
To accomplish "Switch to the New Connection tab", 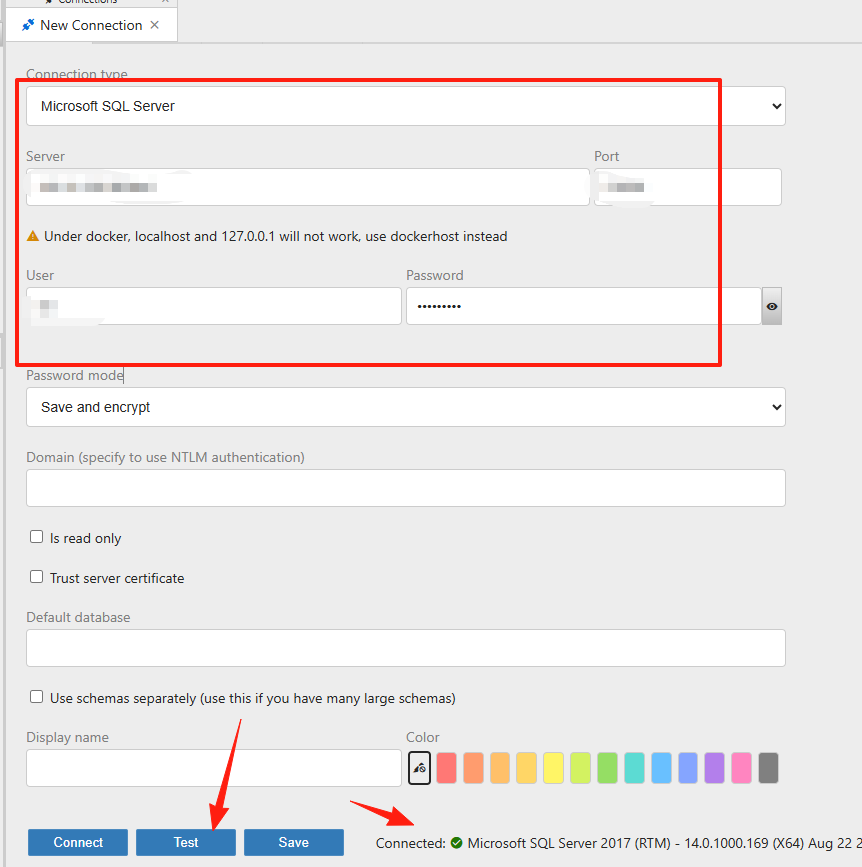I will 91,25.
